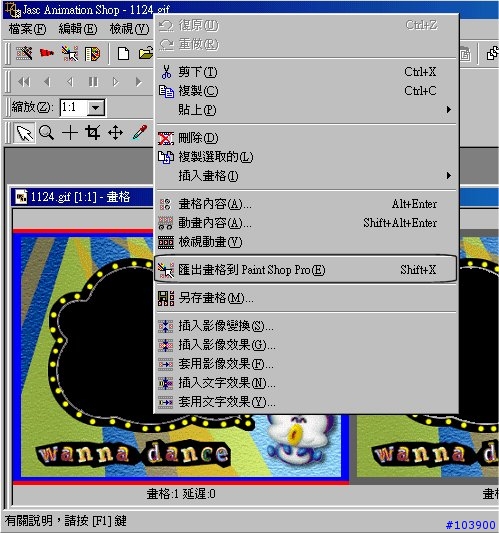The image size is (499, 533).
Task: Click the 1124.gif frames window title bar
Action: click(x=82, y=197)
